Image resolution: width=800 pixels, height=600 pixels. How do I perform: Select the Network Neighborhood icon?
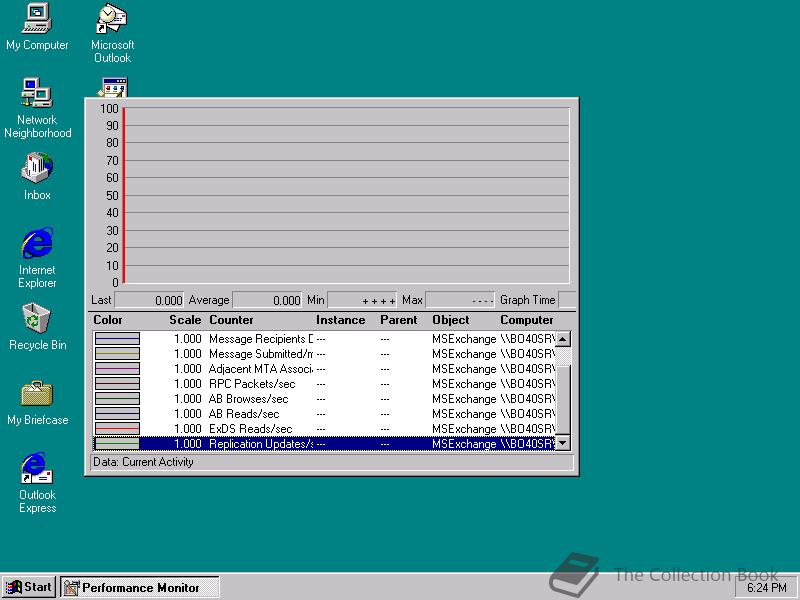[x=37, y=108]
